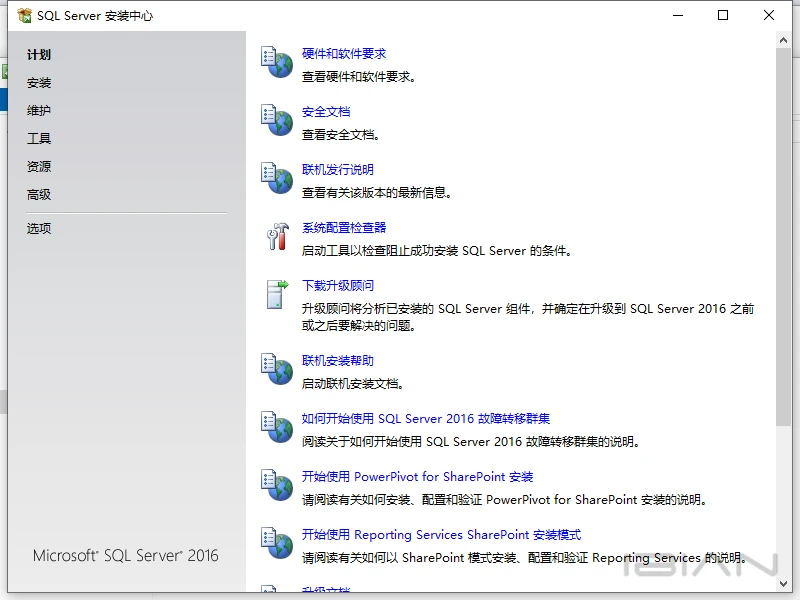Click the text 启动工具以检查阻止成功安装 SQL Server 的条件。
The width and height of the screenshot is (800, 600).
click(437, 251)
